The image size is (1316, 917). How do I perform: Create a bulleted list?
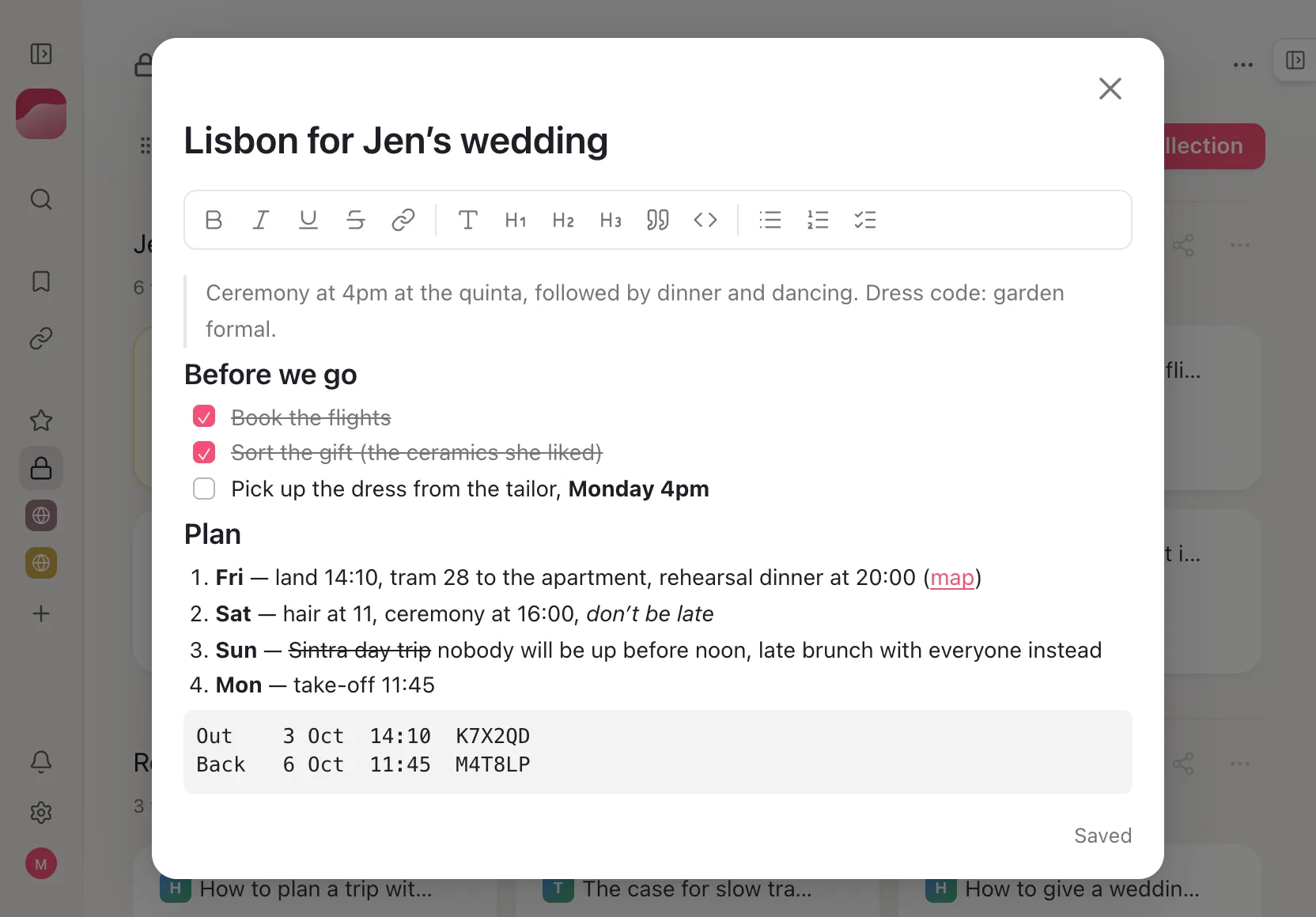770,220
